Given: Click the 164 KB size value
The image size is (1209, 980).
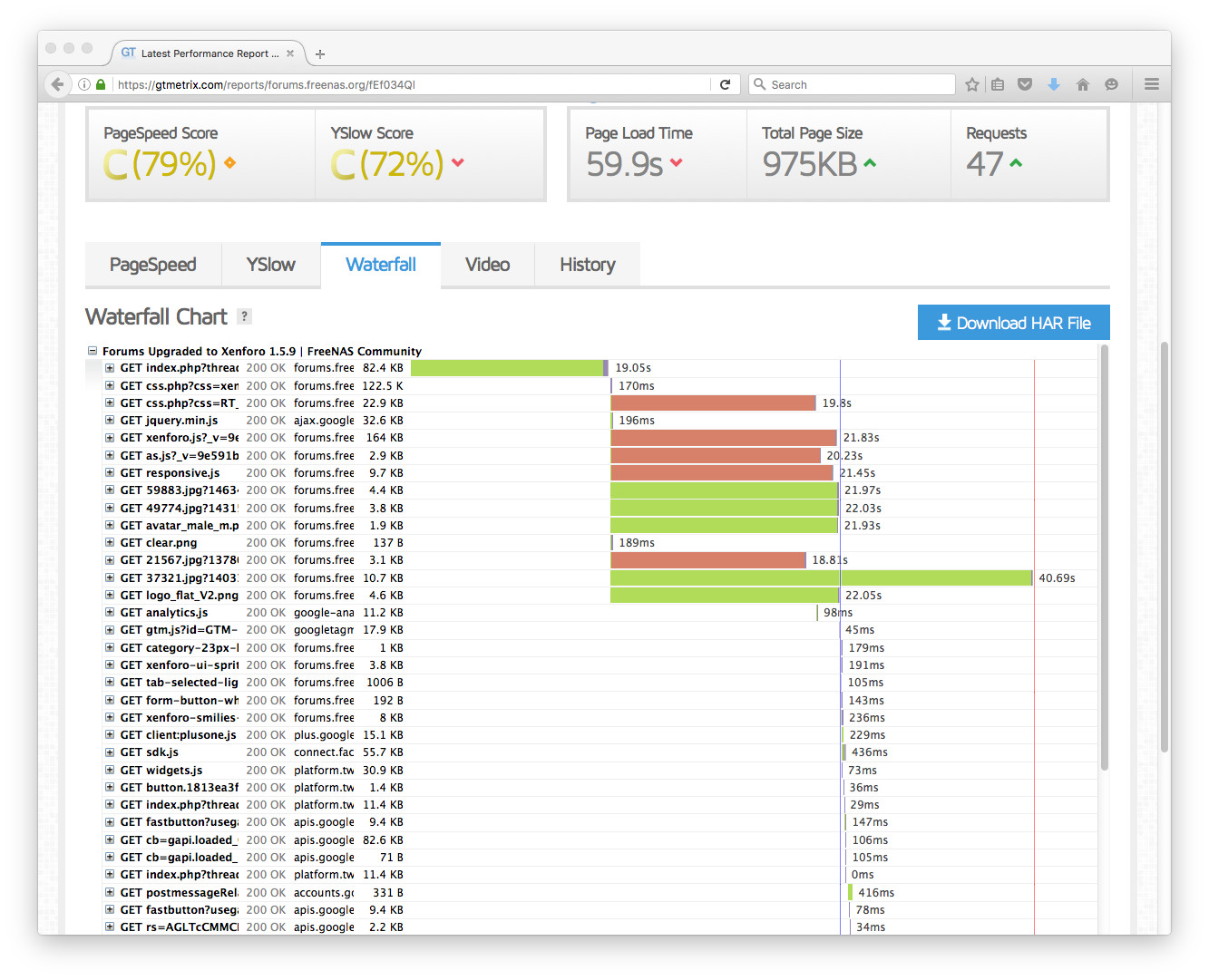Looking at the screenshot, I should click(385, 438).
